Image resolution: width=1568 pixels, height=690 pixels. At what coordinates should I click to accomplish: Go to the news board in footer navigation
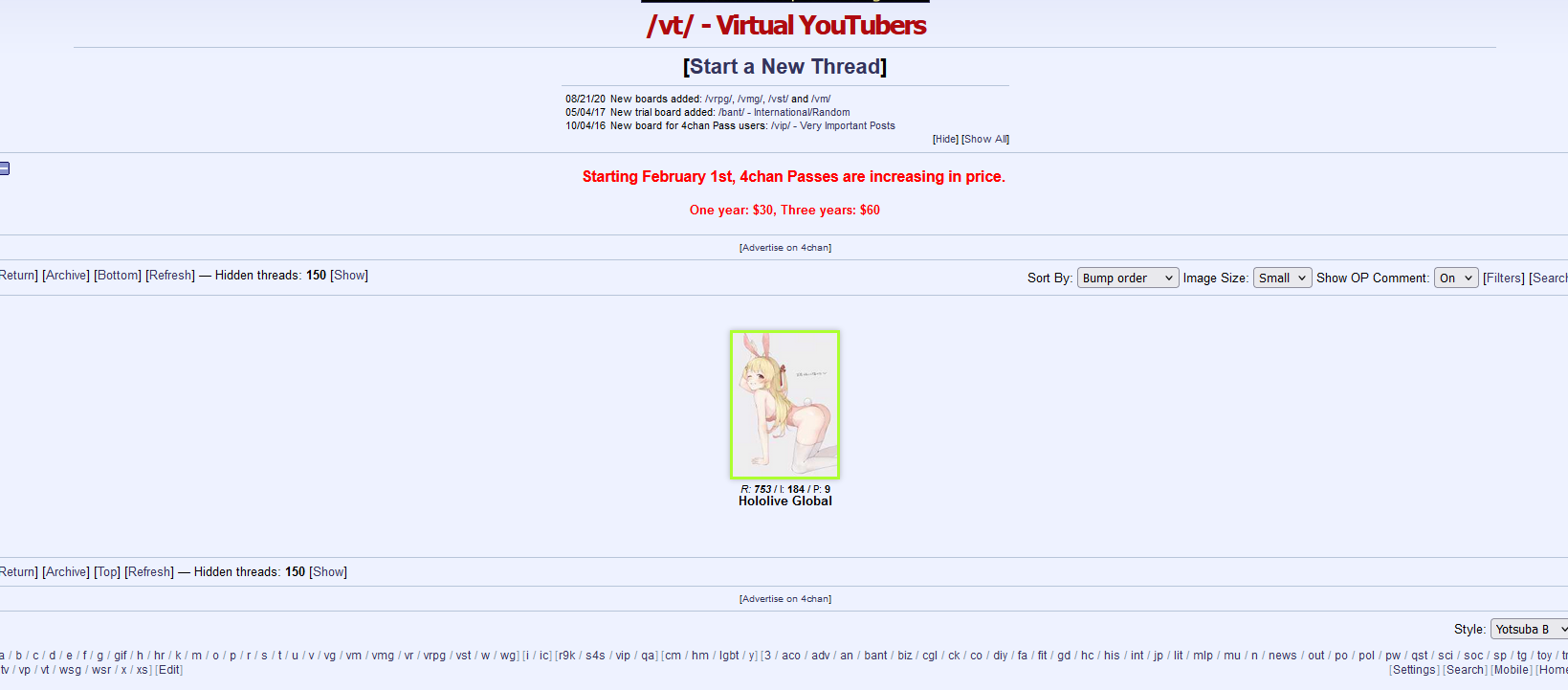pyautogui.click(x=1283, y=656)
